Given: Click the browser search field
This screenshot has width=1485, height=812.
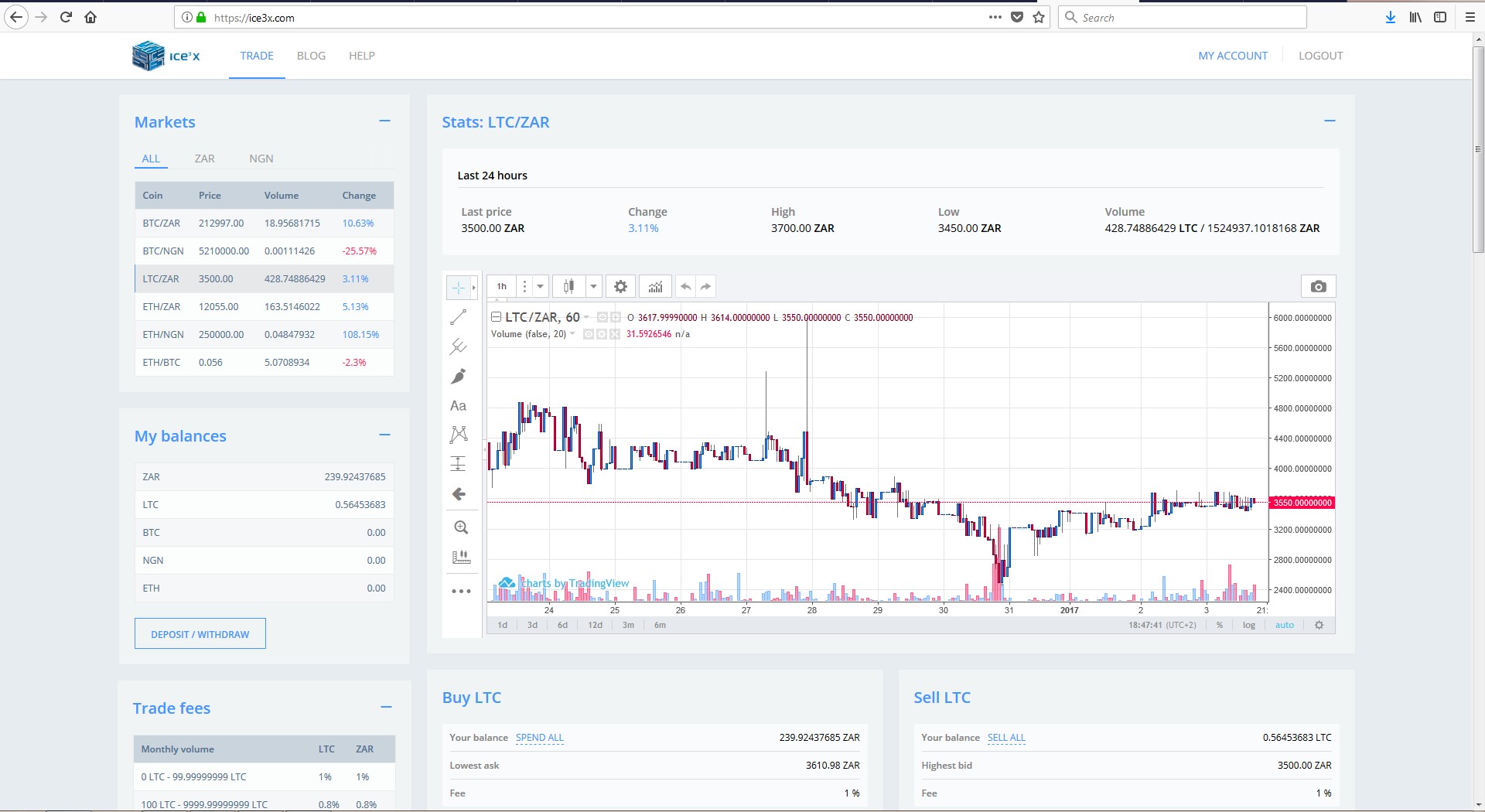Looking at the screenshot, I should coord(1183,17).
